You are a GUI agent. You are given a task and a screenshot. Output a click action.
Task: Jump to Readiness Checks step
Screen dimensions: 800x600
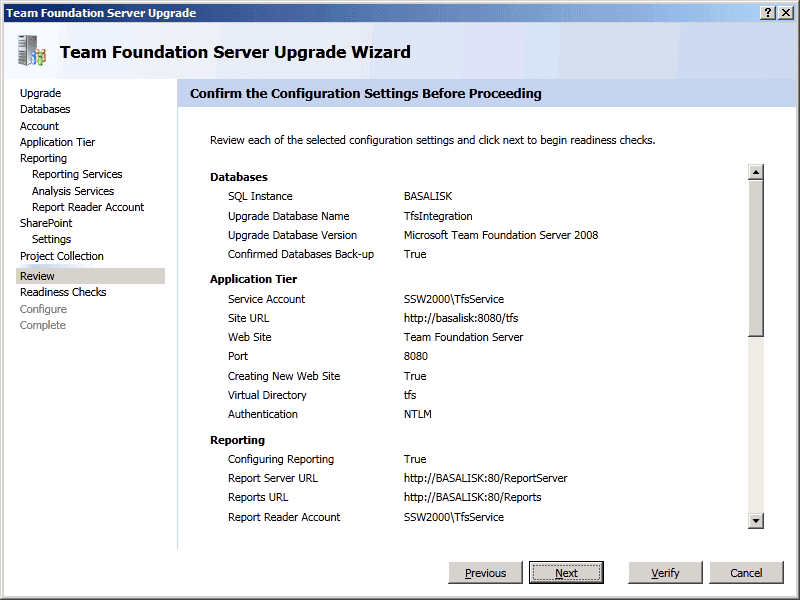tap(63, 292)
